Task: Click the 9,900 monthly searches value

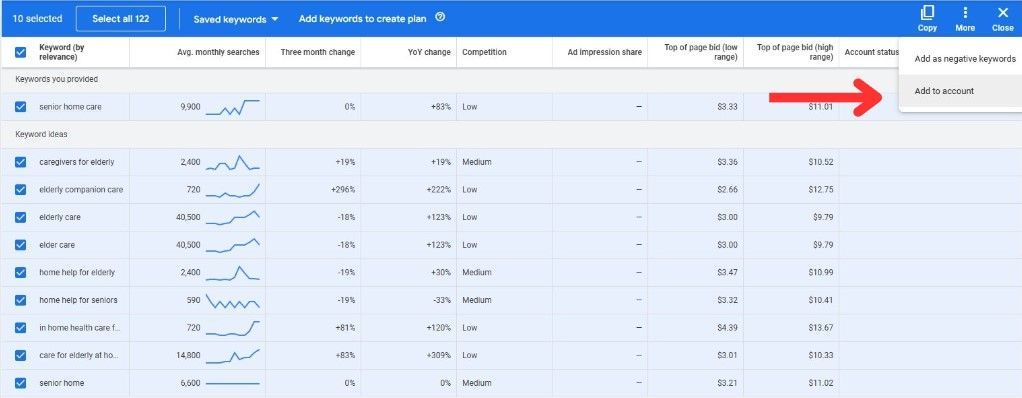Action: (190, 107)
